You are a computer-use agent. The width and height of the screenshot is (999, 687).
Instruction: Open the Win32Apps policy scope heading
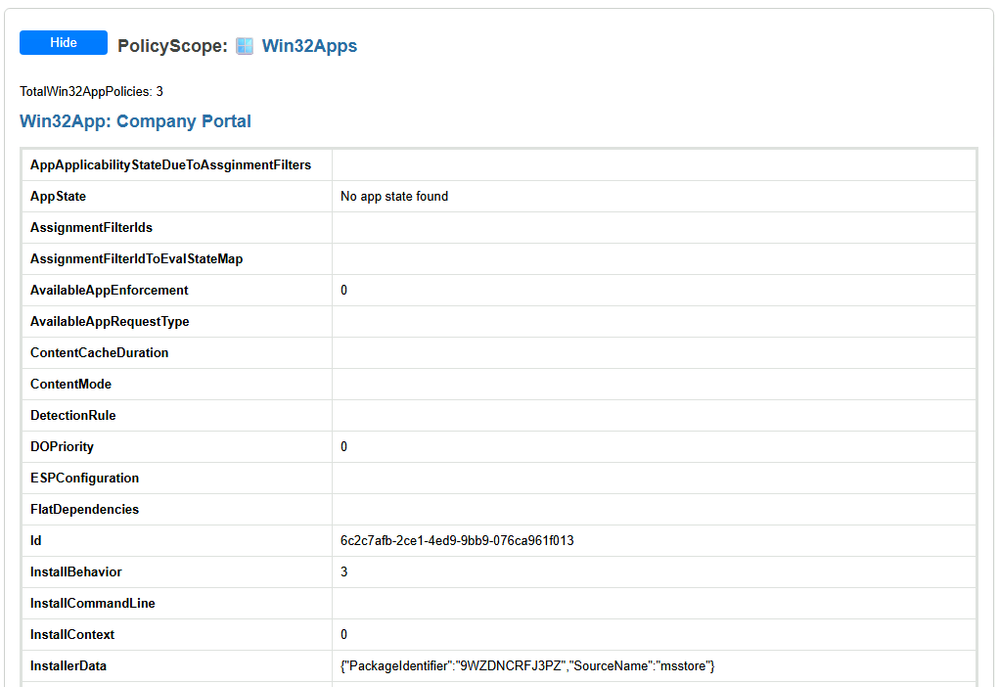pos(309,46)
